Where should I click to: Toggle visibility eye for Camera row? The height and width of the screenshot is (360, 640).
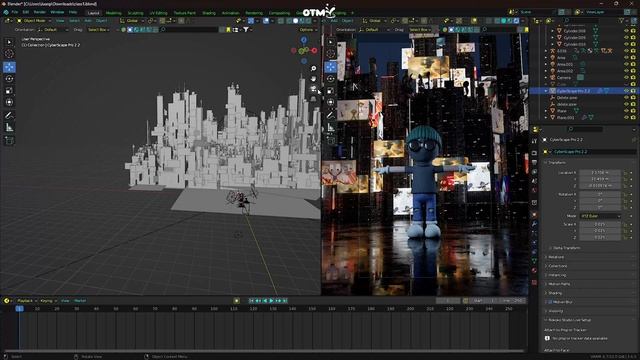point(627,78)
